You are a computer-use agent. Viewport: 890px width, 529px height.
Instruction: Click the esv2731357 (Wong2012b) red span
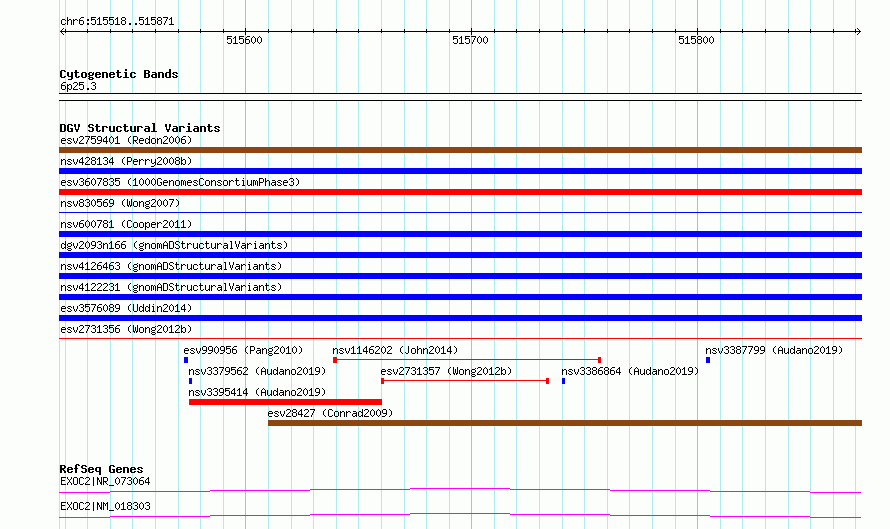click(465, 381)
